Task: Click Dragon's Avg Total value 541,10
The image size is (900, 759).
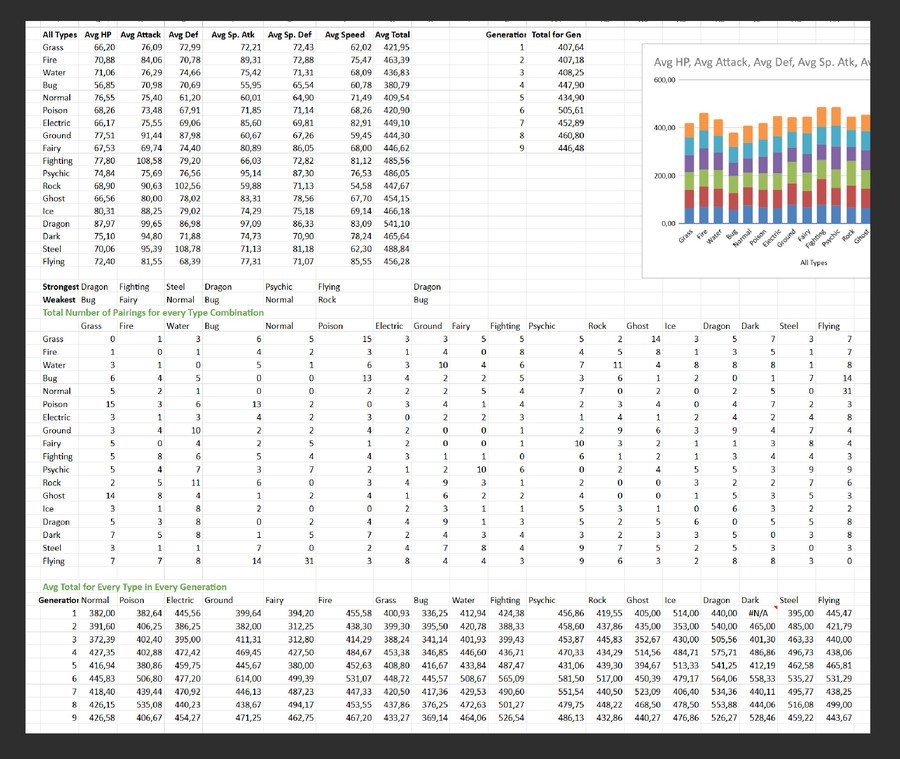Action: [397, 223]
